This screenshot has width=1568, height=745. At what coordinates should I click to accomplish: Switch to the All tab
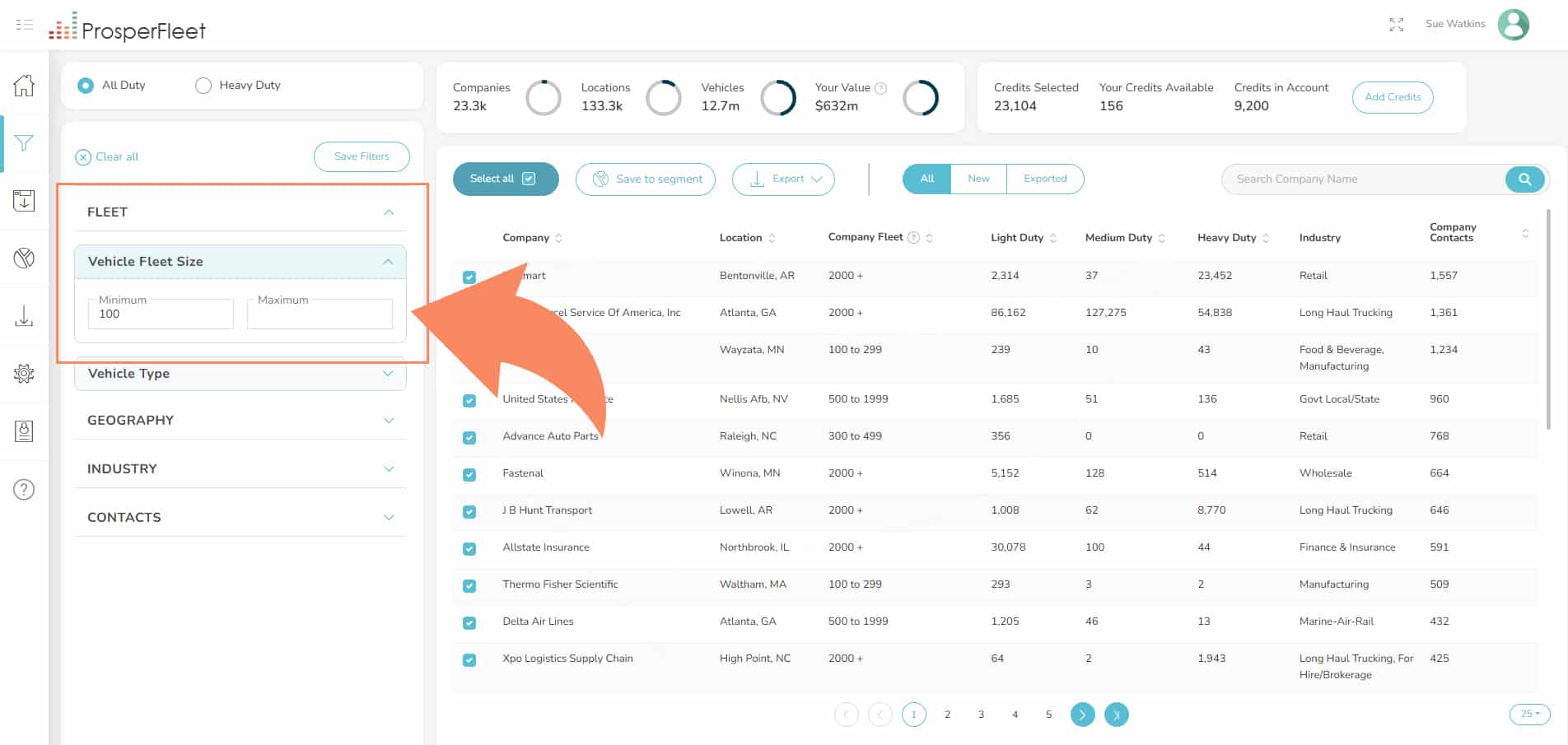[927, 179]
